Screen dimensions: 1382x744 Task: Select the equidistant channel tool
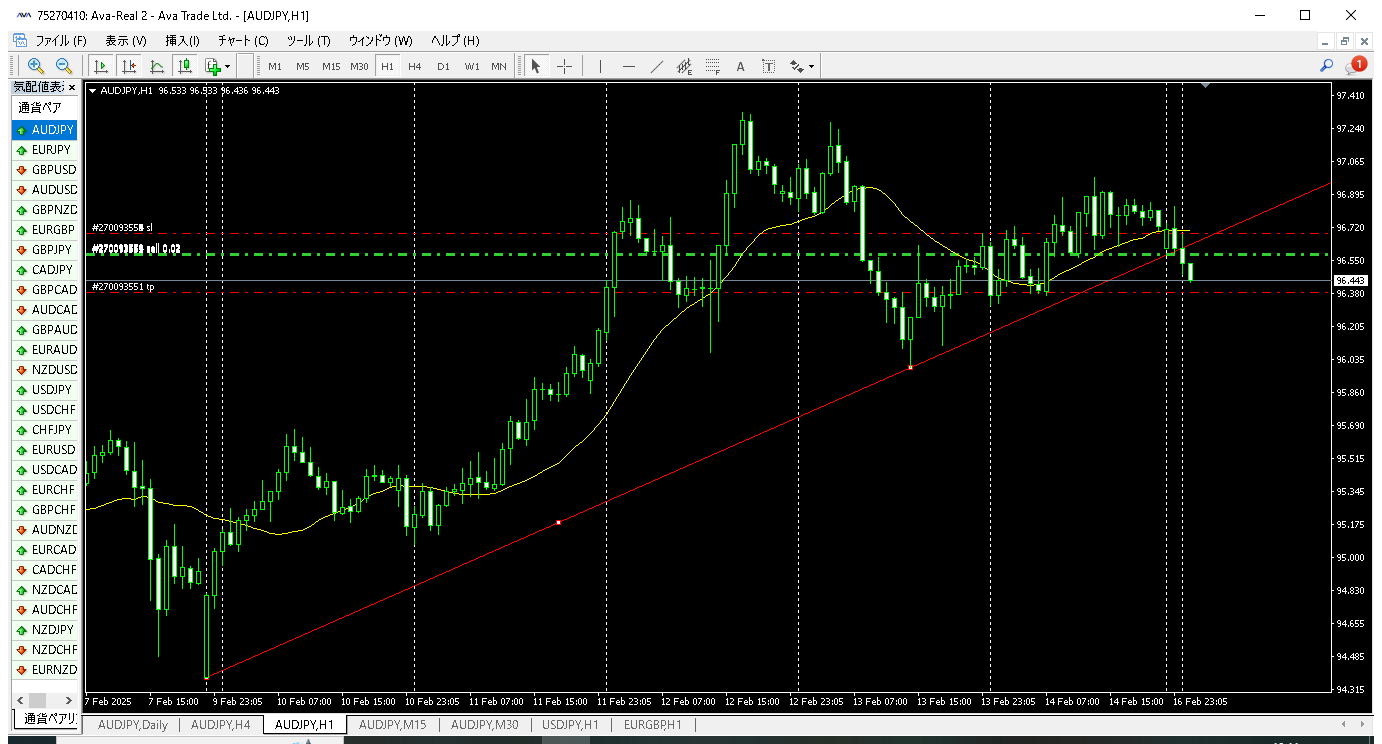pos(685,66)
